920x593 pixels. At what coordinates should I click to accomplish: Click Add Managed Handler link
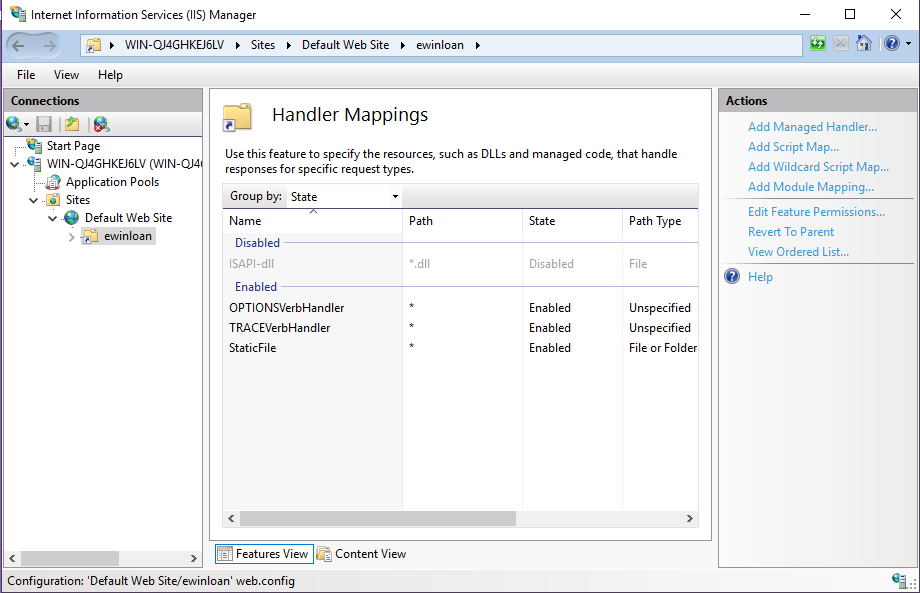point(812,127)
